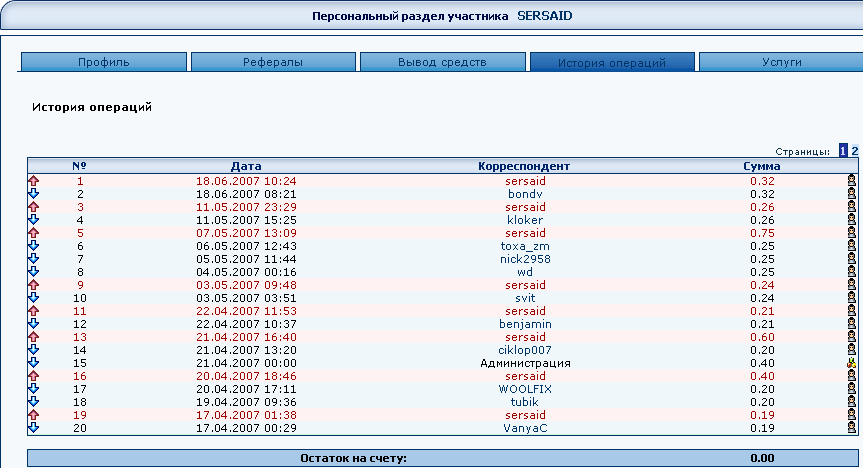Open correspondent nick2958 profile link
The height and width of the screenshot is (468, 863).
pyautogui.click(x=525, y=259)
